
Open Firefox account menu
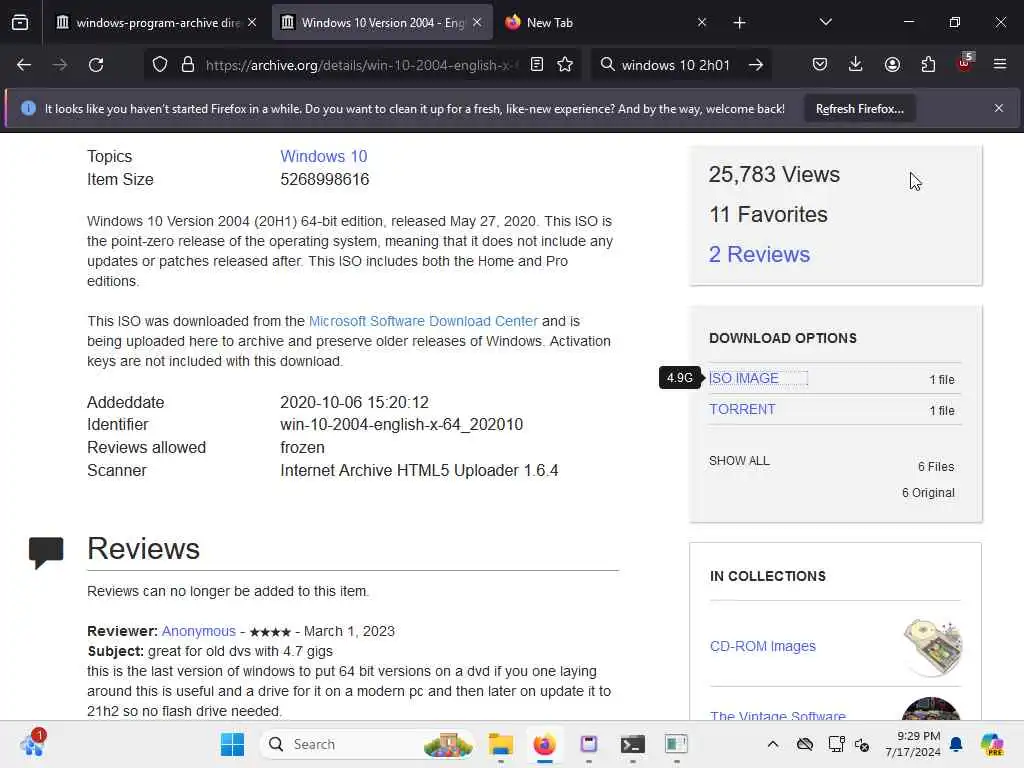tap(892, 64)
